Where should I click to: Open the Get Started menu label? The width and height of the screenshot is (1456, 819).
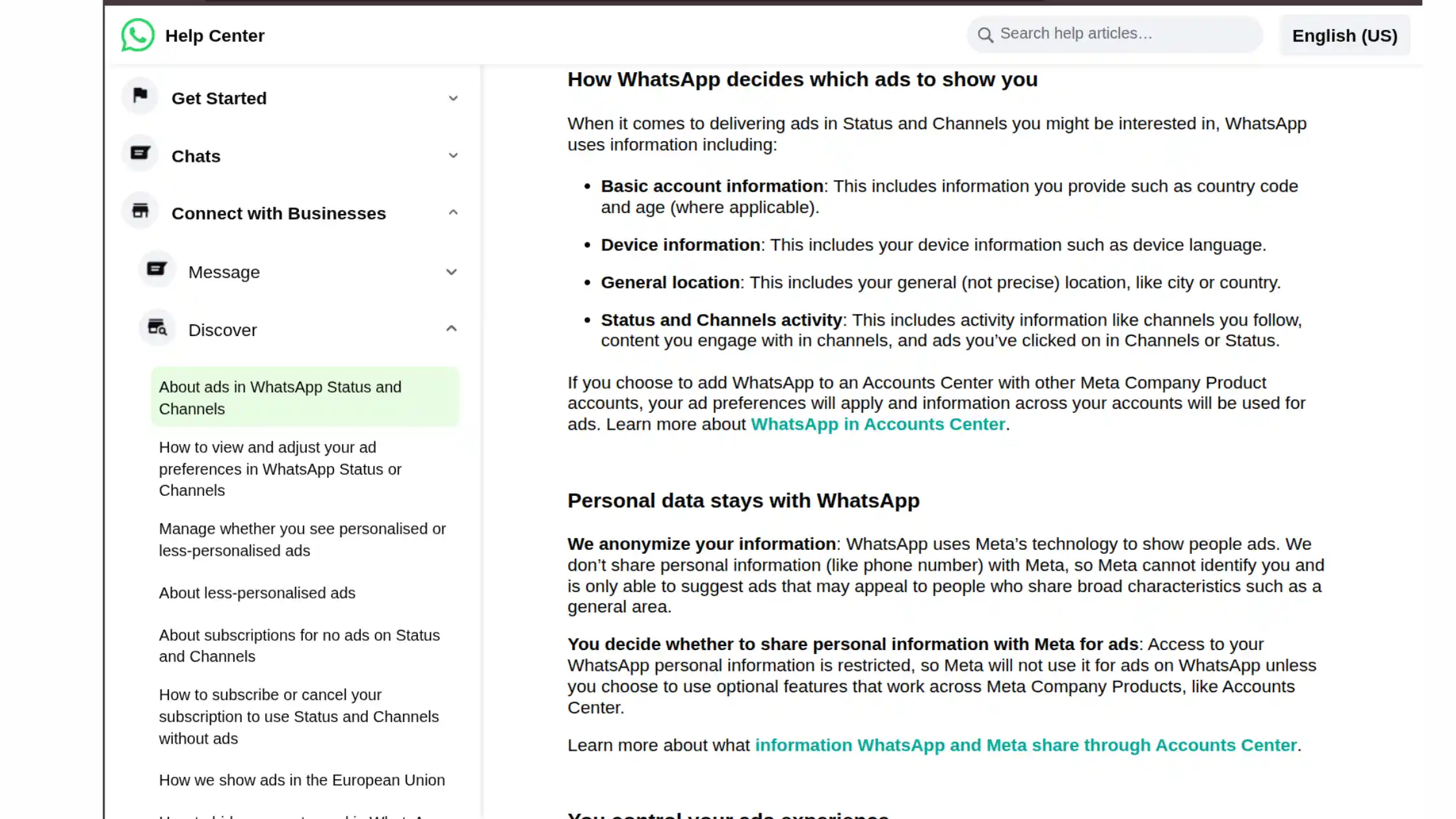pos(219,98)
